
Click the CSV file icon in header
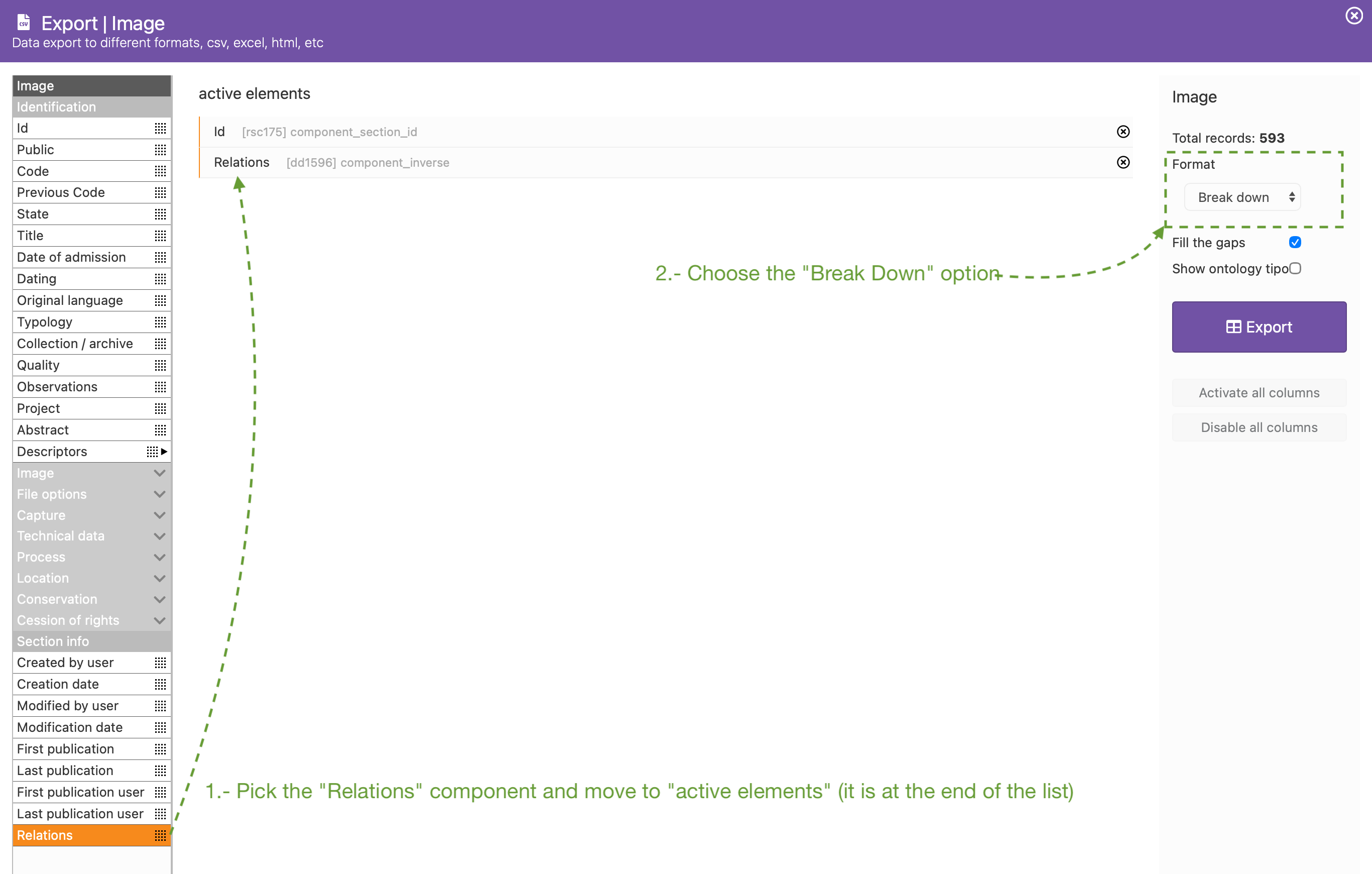pos(24,22)
